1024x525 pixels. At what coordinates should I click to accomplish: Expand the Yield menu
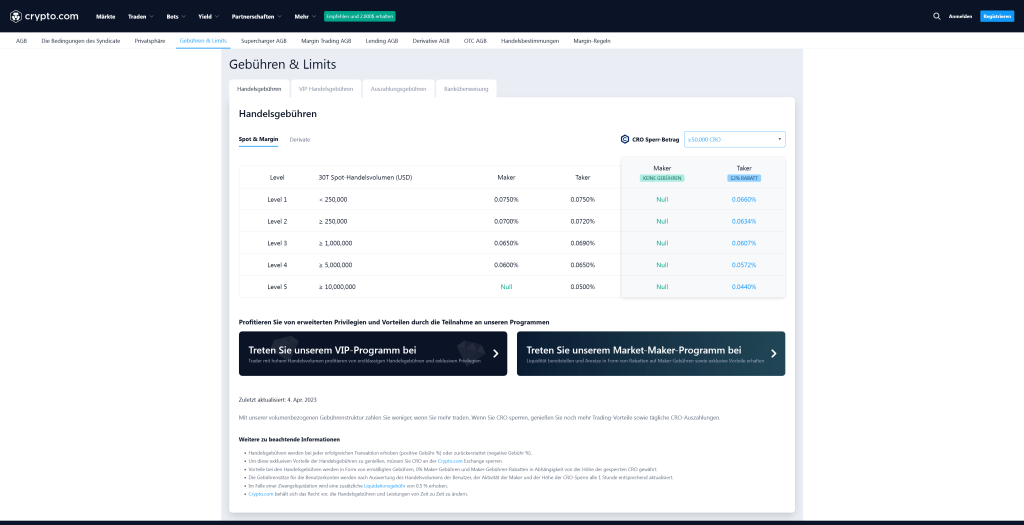(x=207, y=17)
